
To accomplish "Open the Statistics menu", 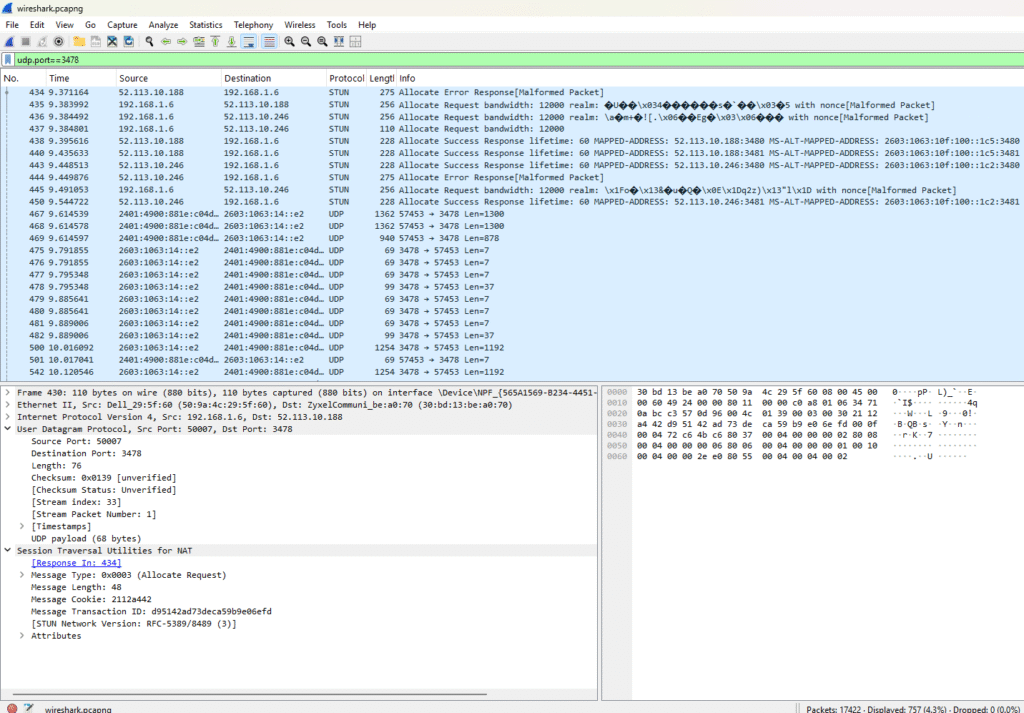I will tap(206, 24).
